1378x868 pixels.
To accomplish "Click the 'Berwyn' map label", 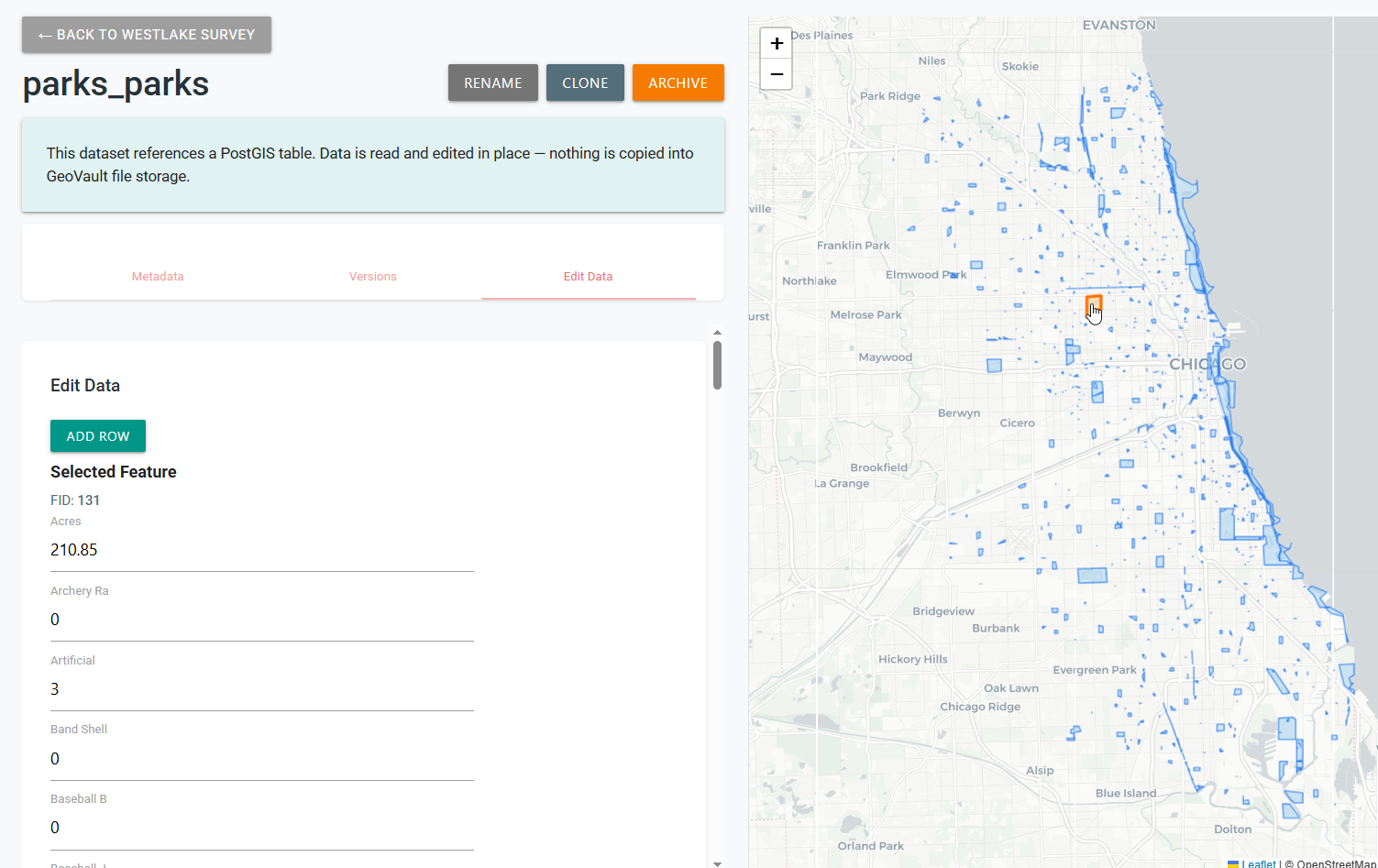I will click(959, 413).
